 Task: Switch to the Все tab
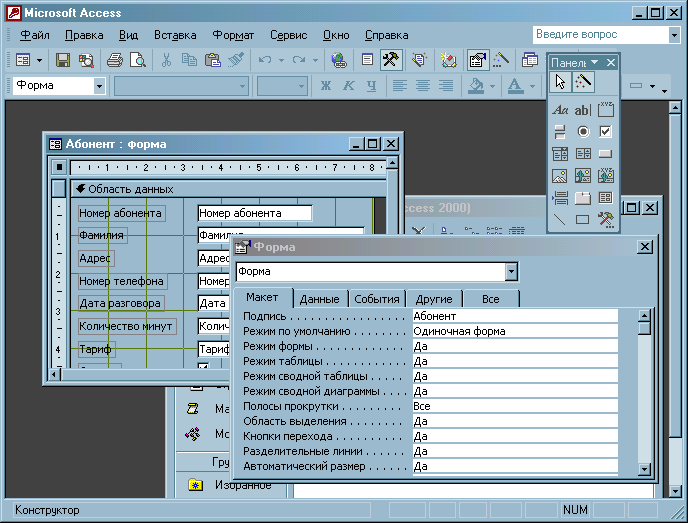click(491, 299)
